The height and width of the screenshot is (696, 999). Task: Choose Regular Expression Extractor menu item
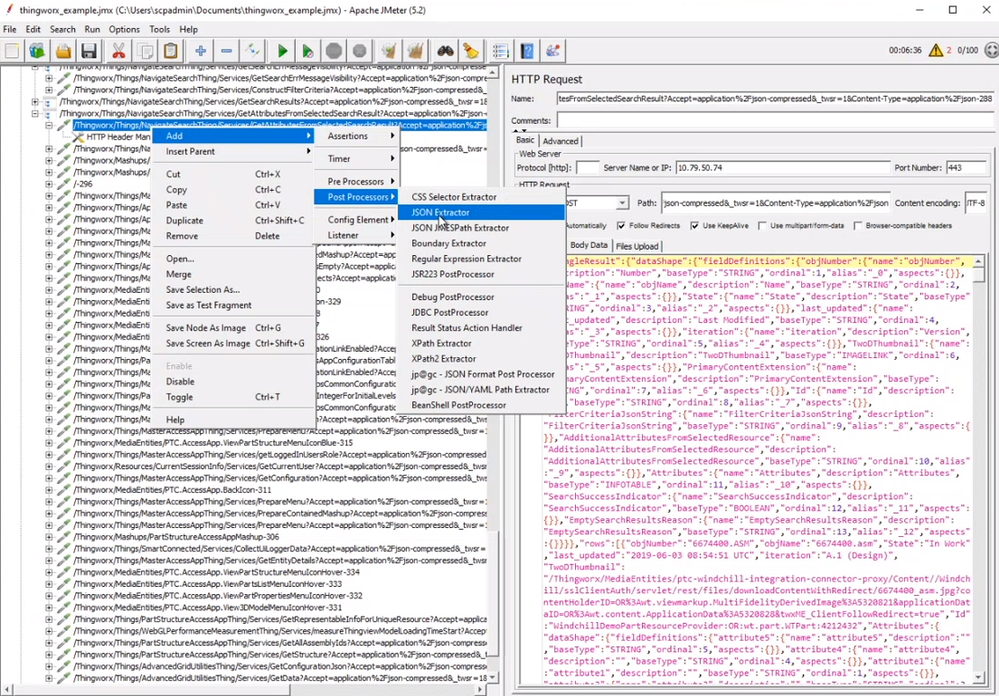click(x=466, y=259)
